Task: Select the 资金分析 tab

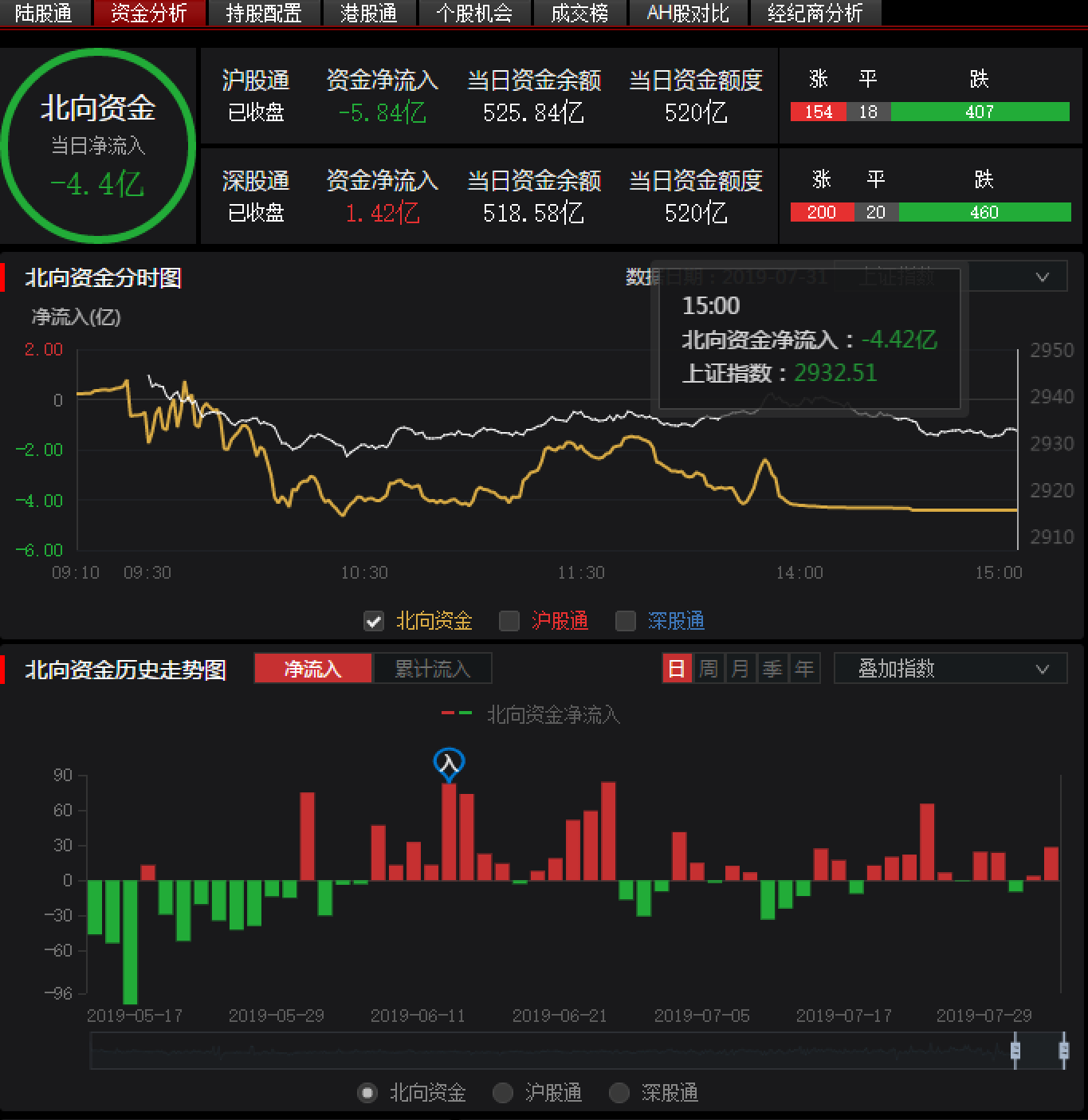Action: 149,13
